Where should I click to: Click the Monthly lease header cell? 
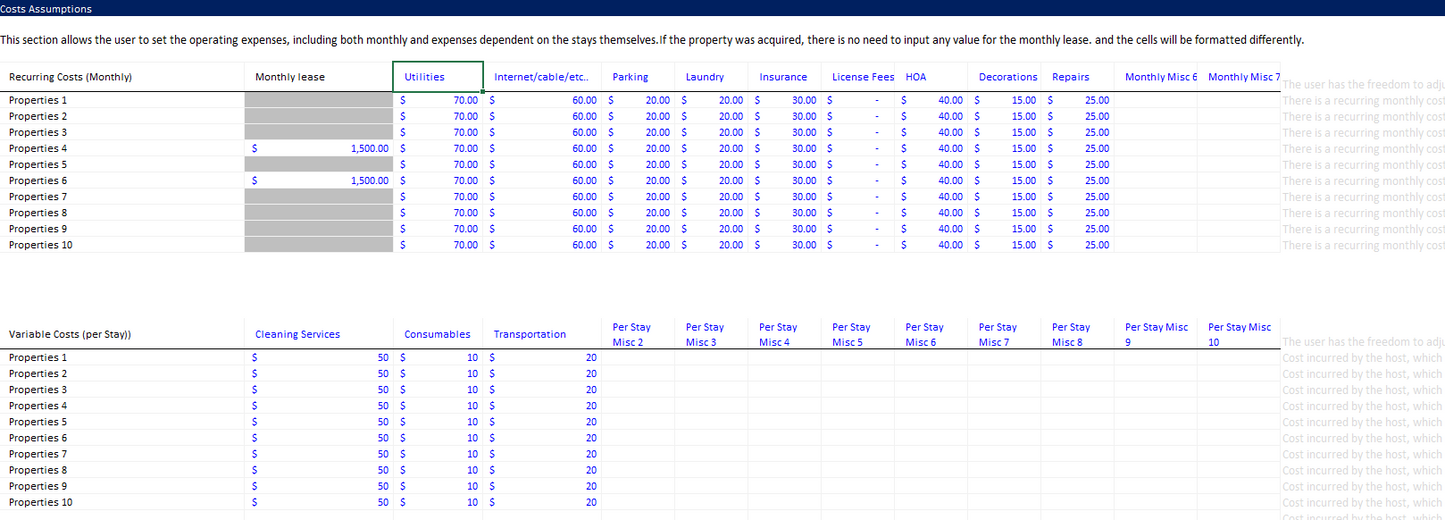click(x=318, y=77)
